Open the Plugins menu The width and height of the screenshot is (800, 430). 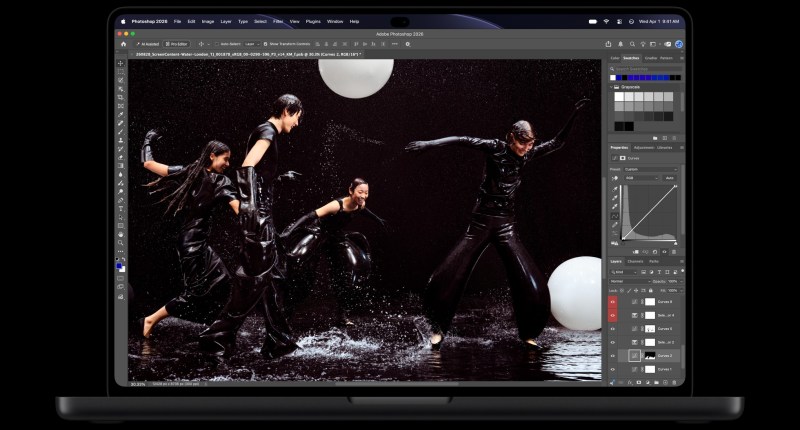pyautogui.click(x=313, y=21)
